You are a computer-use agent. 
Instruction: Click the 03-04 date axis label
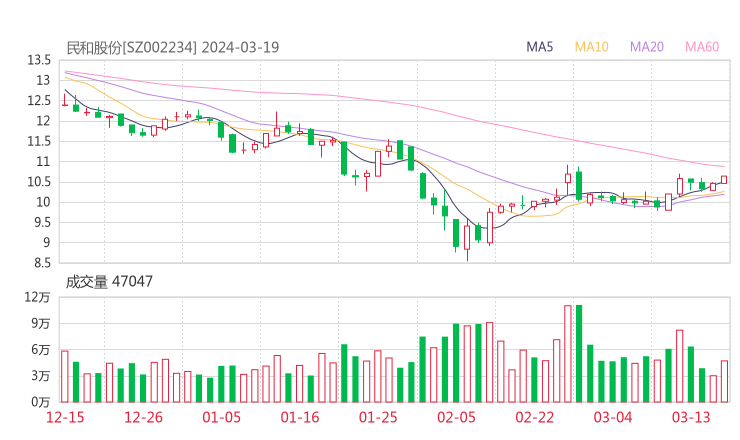[x=613, y=417]
